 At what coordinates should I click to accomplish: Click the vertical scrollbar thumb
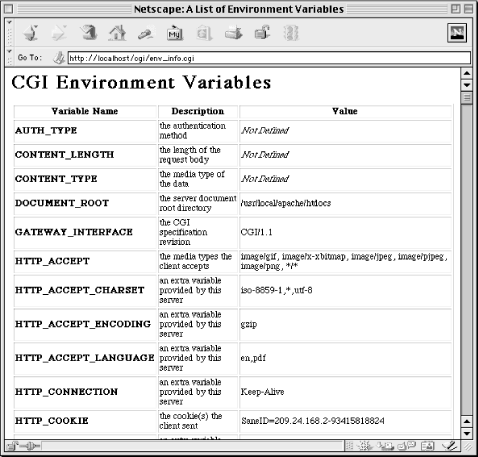(467, 98)
